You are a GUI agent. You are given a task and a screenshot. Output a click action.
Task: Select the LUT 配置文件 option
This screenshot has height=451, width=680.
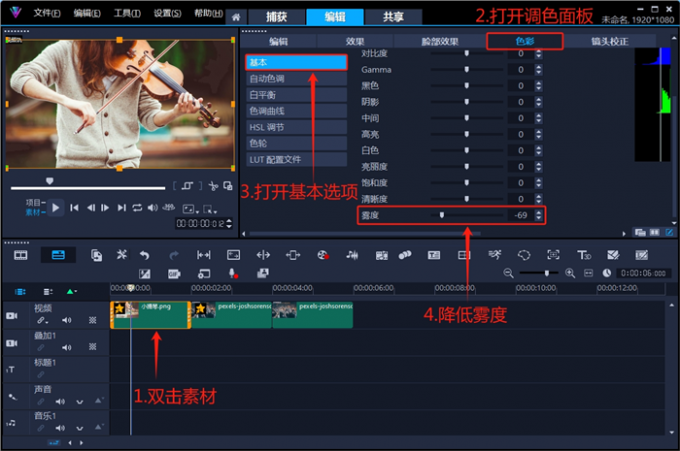click(x=275, y=159)
